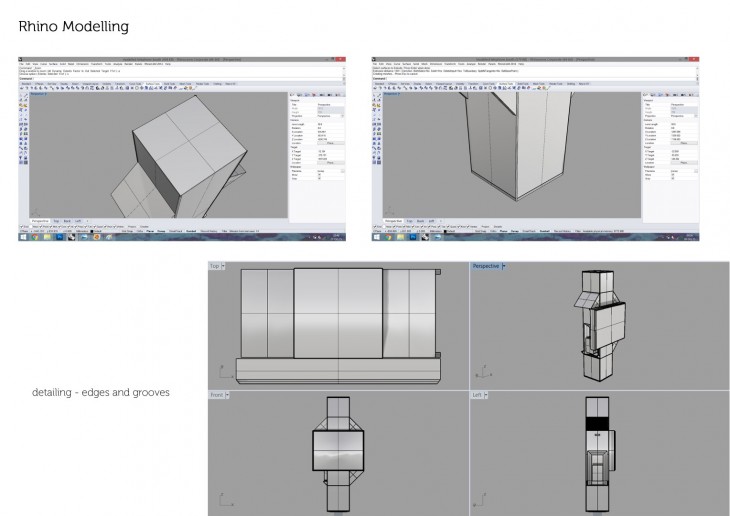Toggle wallpaper Show checkbox in left Rhino properties
Screen dimensions: 730x516
click(317, 176)
